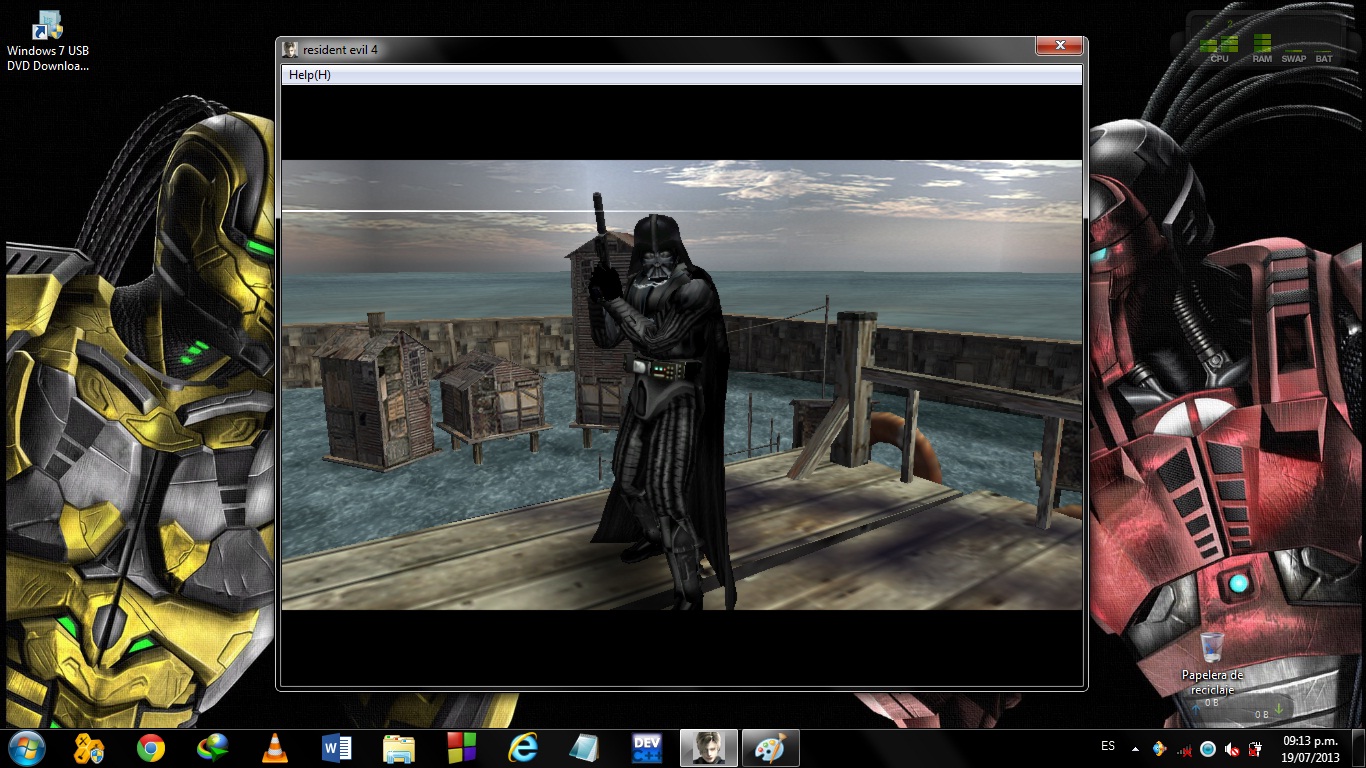
Task: Launch the yellow security tool taskbar icon
Action: point(89,748)
